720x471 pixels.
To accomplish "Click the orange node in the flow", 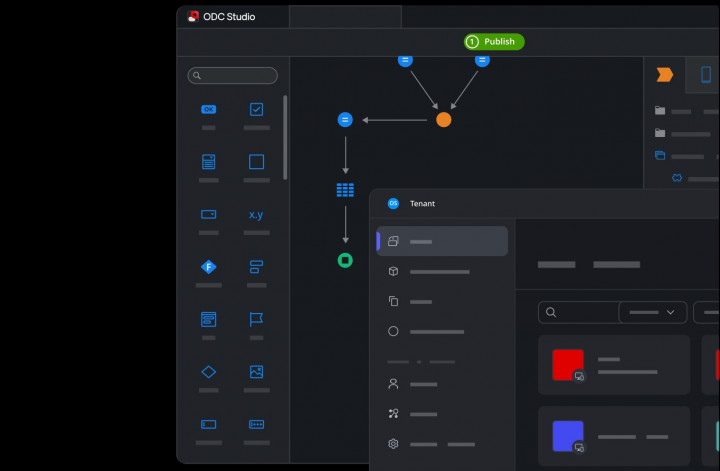I will [x=444, y=120].
